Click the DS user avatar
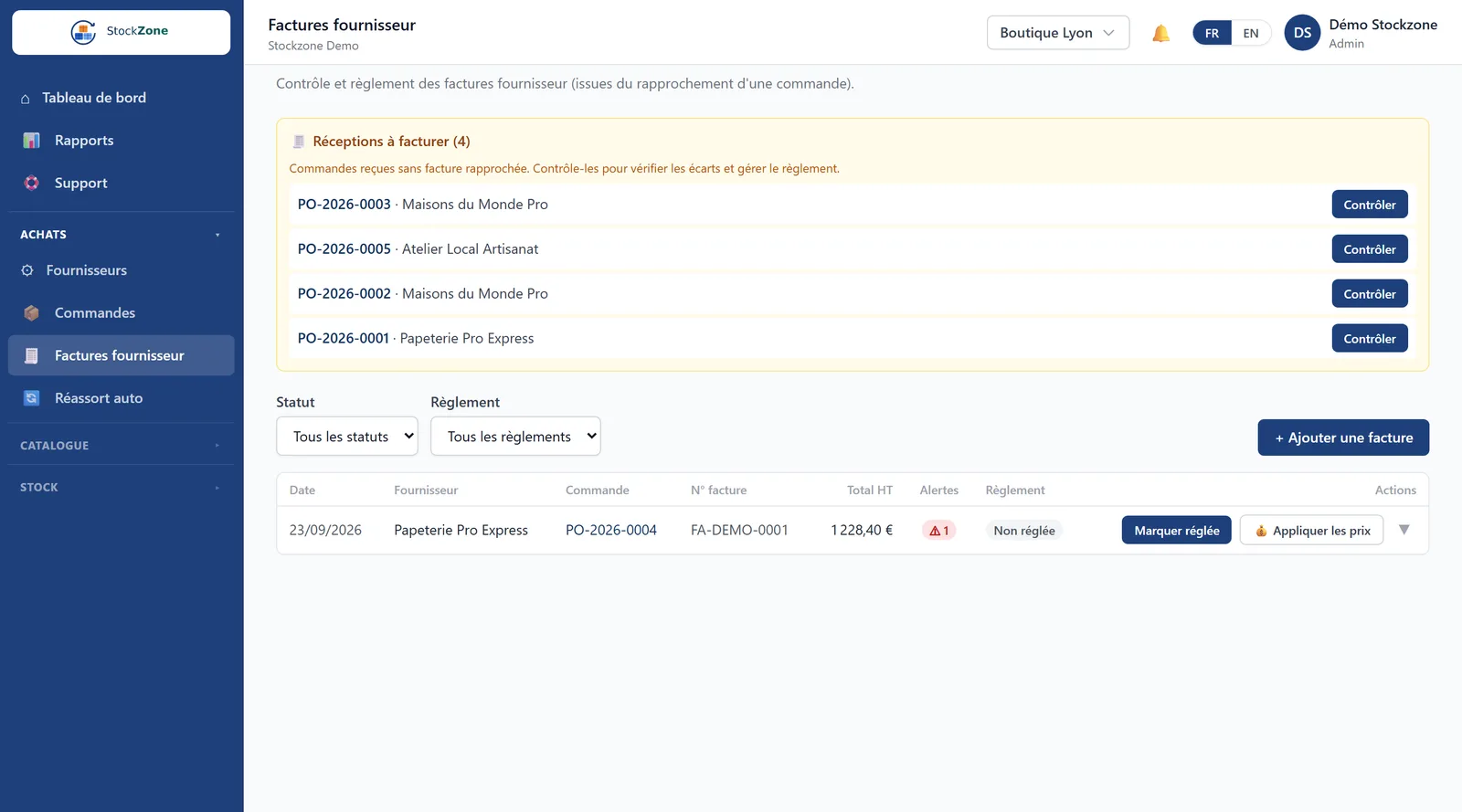The height and width of the screenshot is (812, 1462). click(1302, 33)
